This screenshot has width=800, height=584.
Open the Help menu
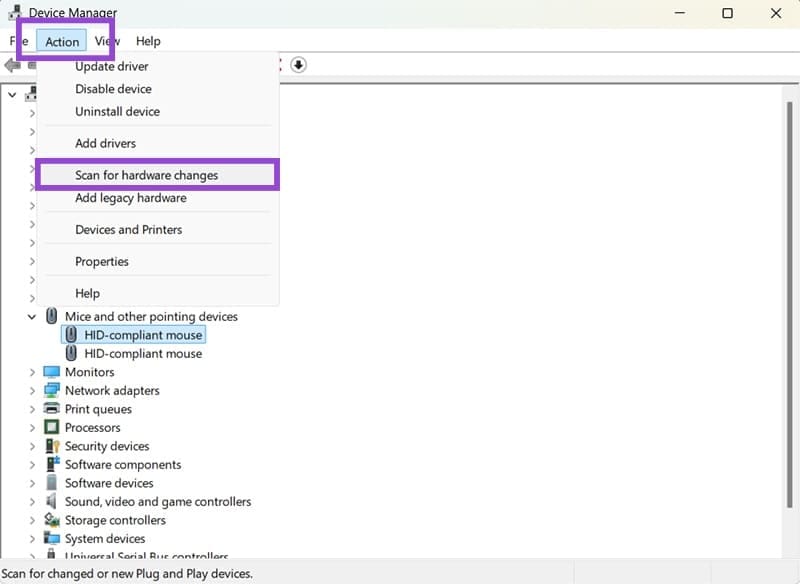pos(148,41)
